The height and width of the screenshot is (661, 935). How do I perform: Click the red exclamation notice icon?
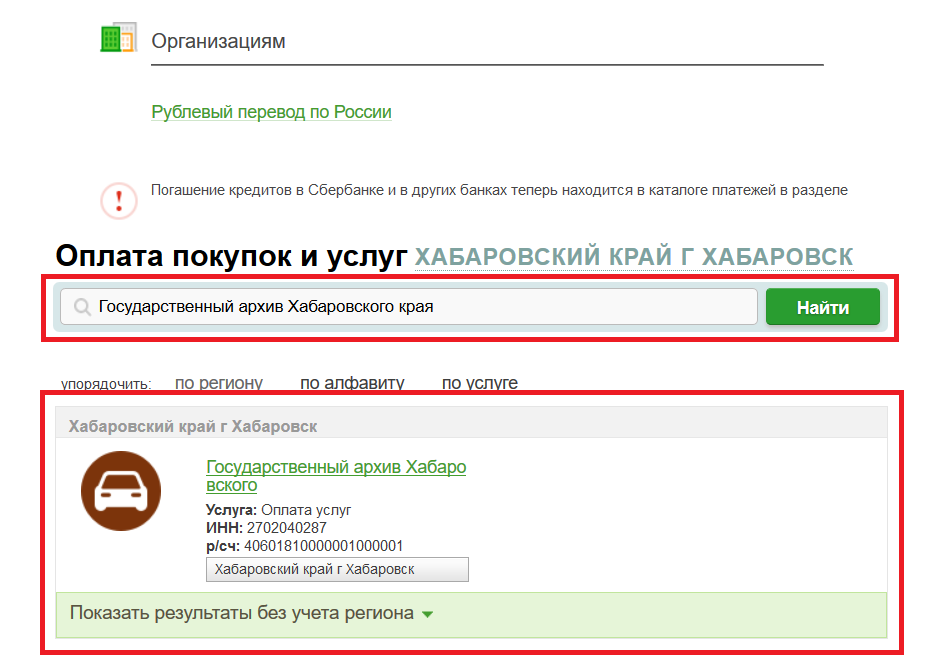[x=119, y=201]
